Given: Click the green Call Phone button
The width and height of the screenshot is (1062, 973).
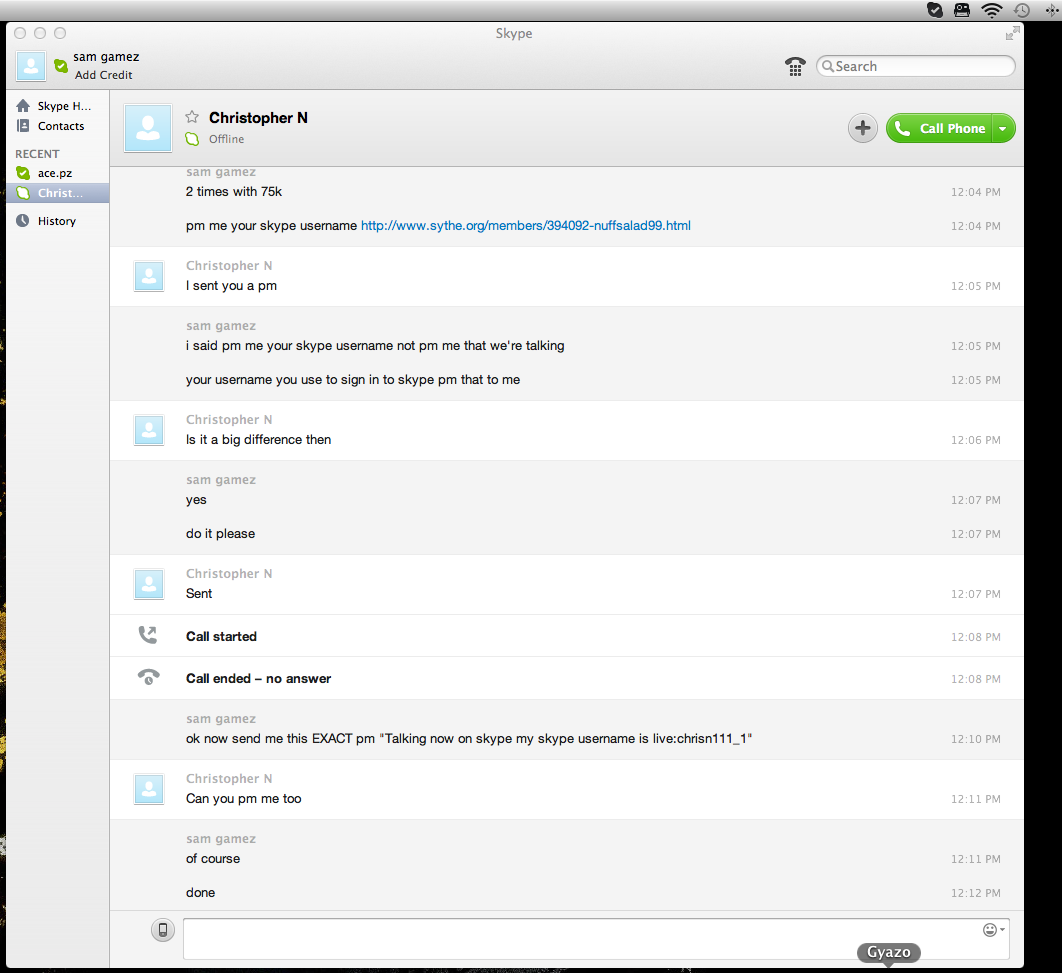Looking at the screenshot, I should click(940, 128).
